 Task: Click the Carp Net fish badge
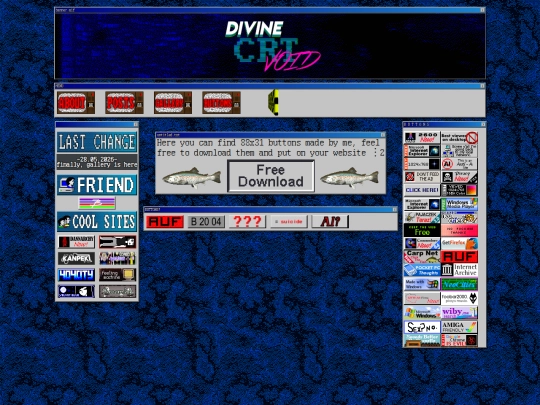tap(422, 257)
